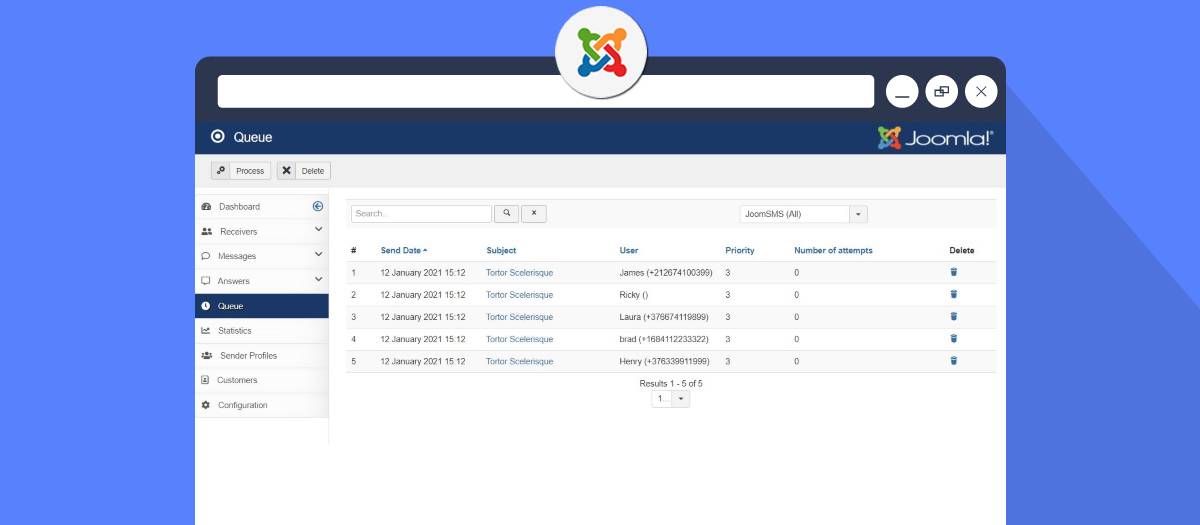Sort by the Send Date column
This screenshot has height=525, width=1200.
403,250
